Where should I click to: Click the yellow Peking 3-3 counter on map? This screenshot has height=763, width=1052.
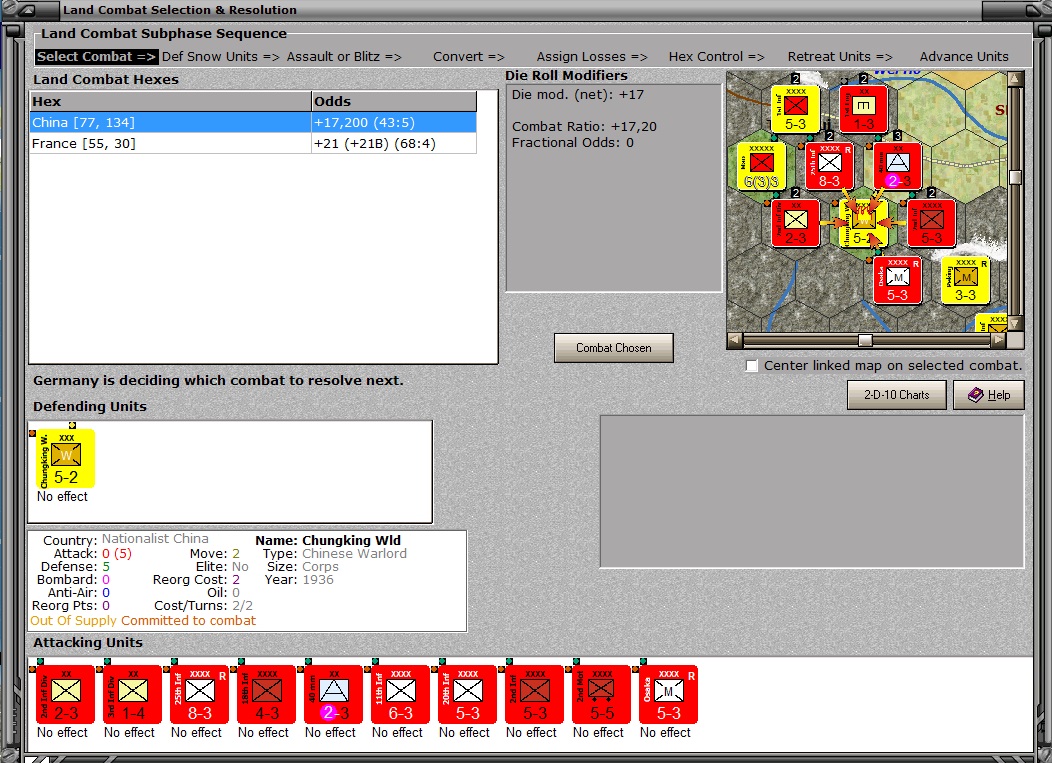coord(966,280)
